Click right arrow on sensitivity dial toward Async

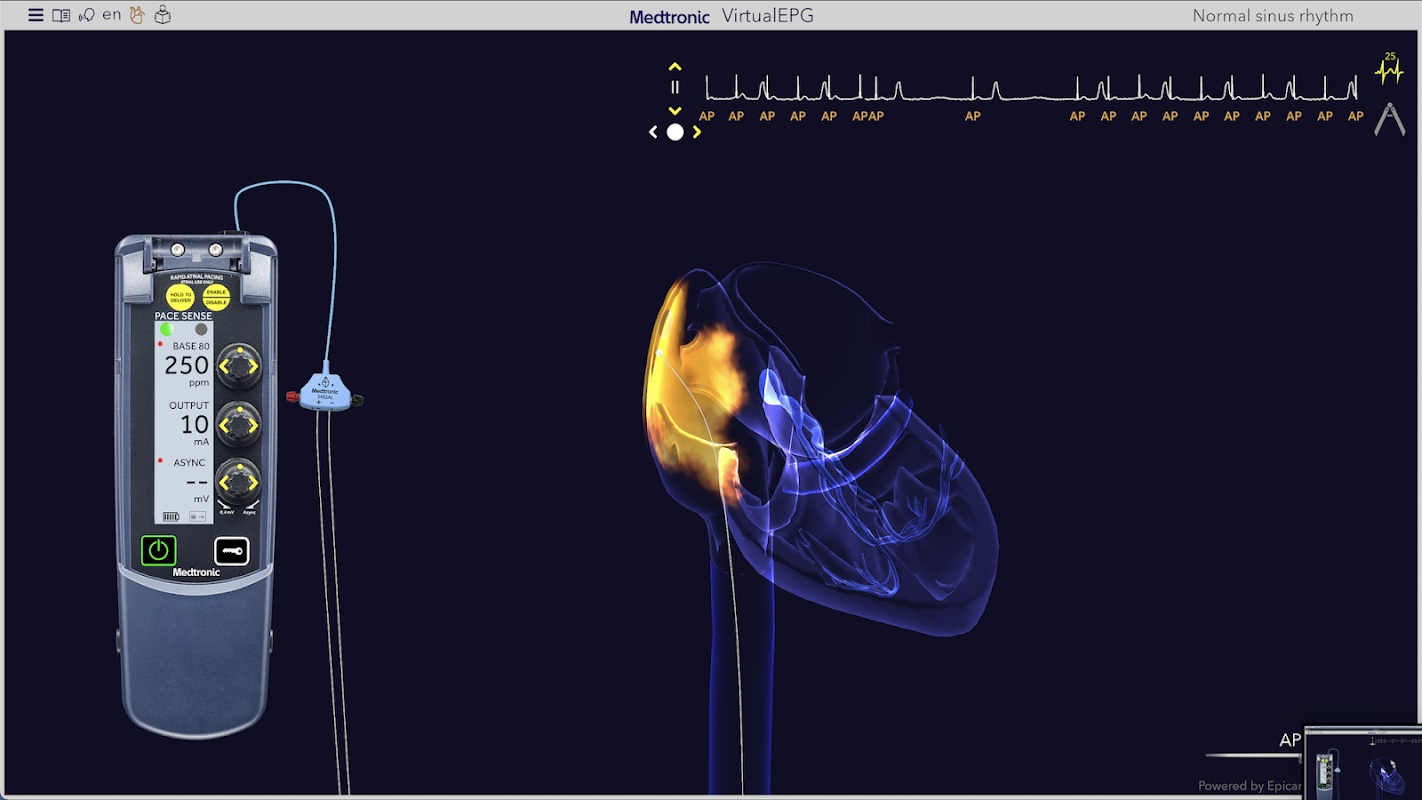(x=253, y=484)
